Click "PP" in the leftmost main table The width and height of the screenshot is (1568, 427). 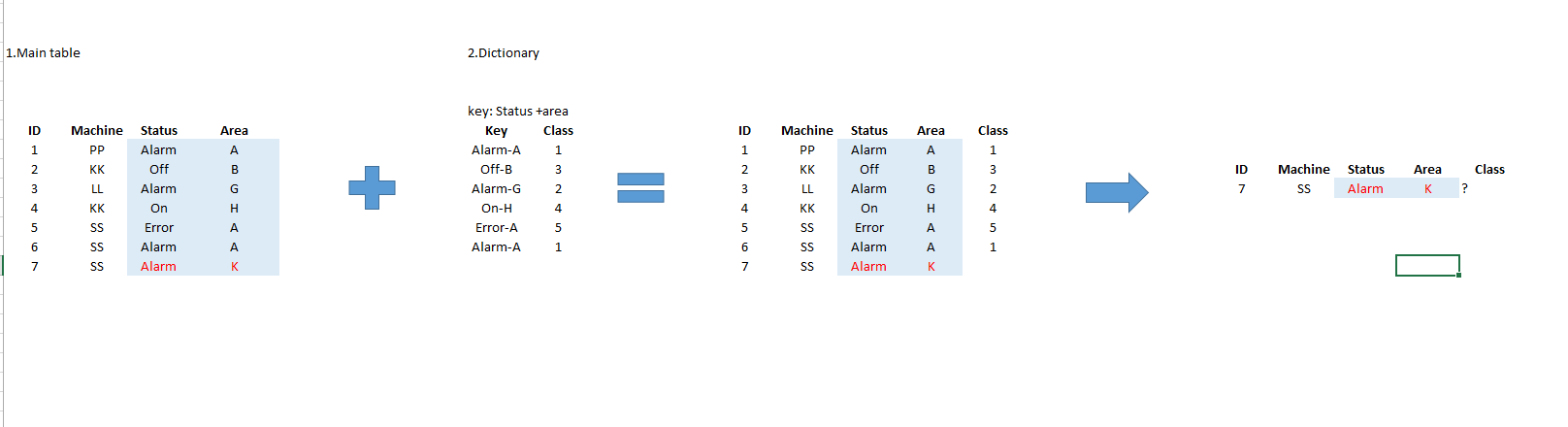click(x=97, y=150)
